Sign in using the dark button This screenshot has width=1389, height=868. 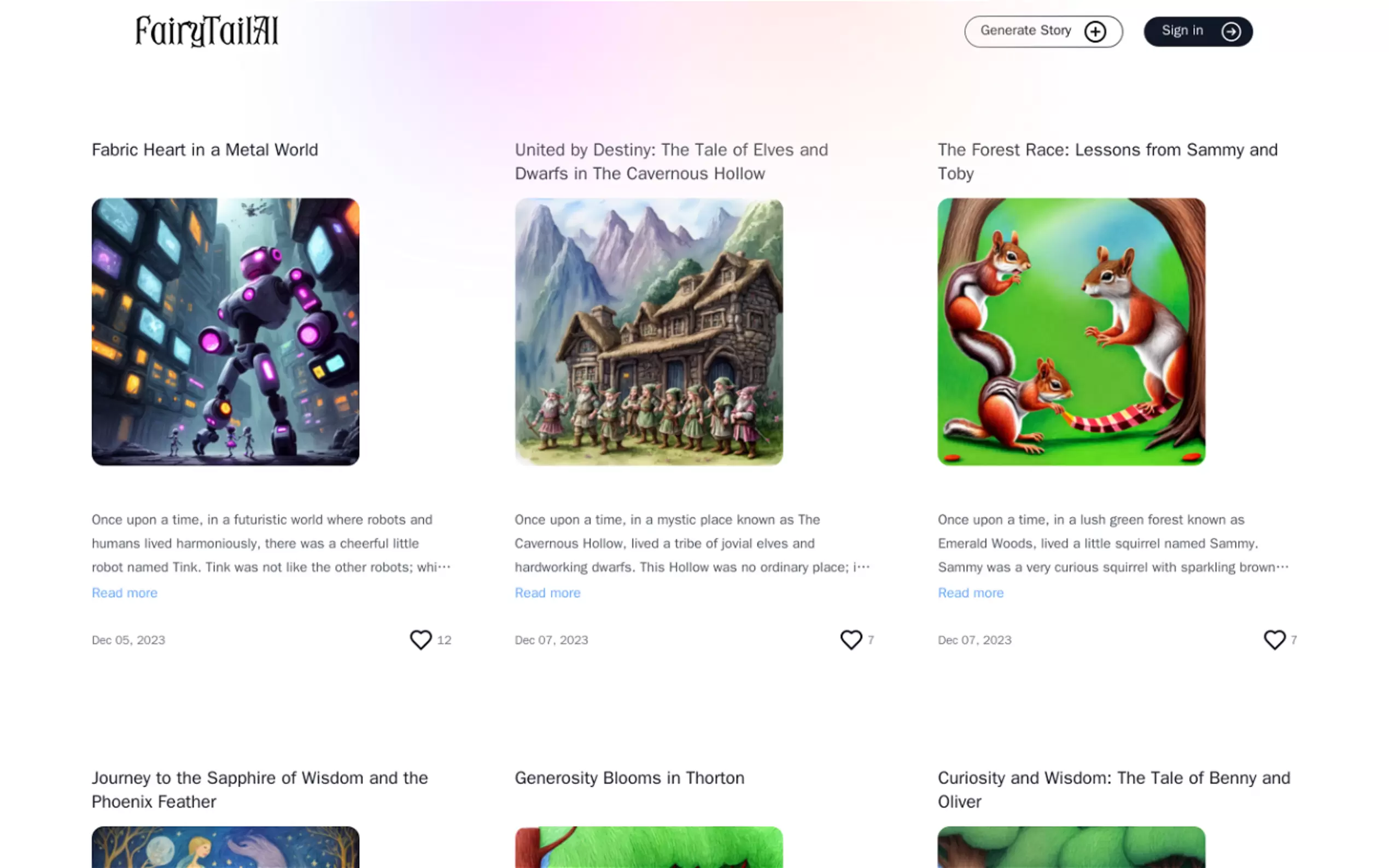pos(1198,32)
